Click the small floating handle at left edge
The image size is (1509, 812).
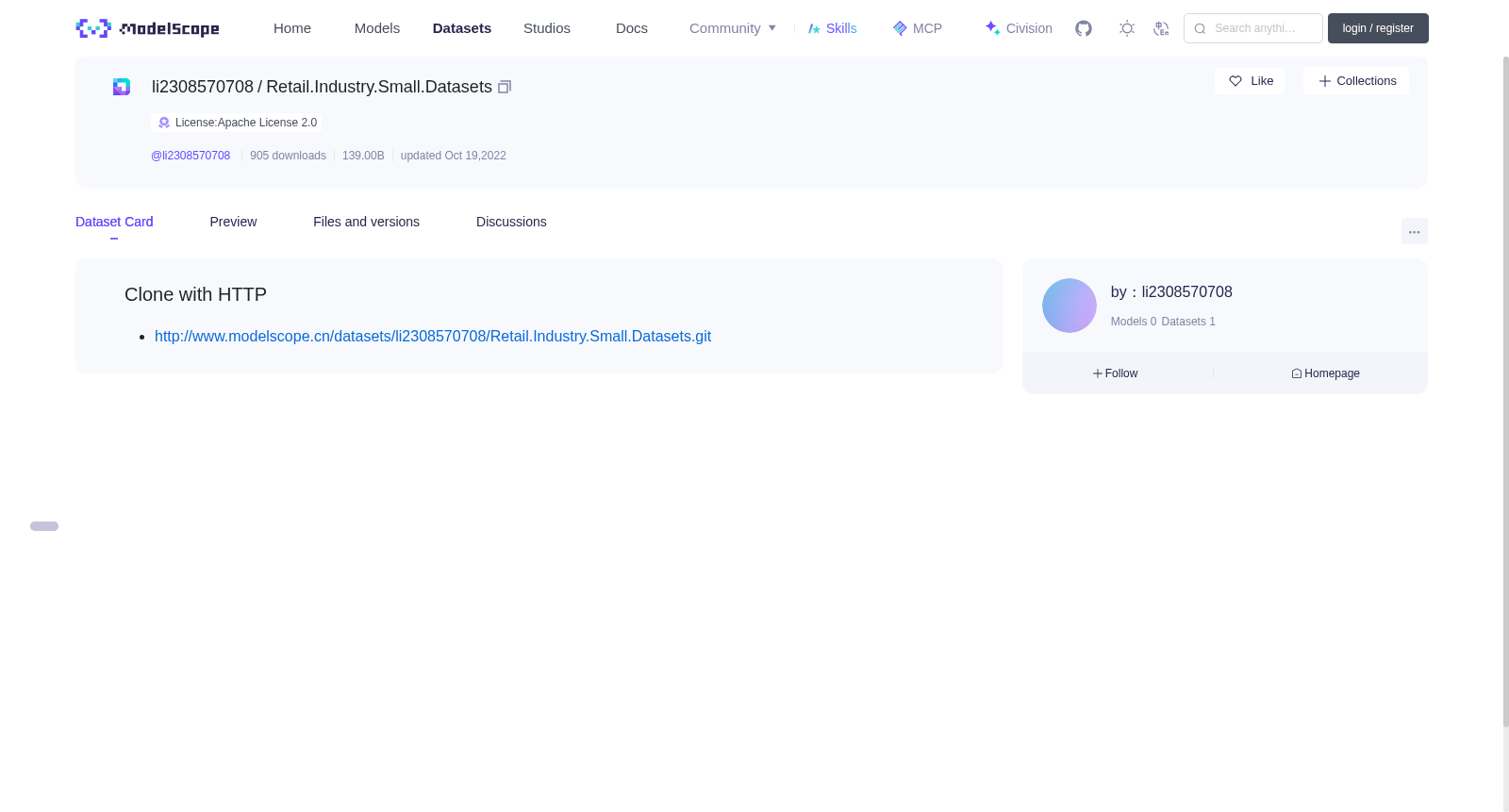[x=44, y=526]
